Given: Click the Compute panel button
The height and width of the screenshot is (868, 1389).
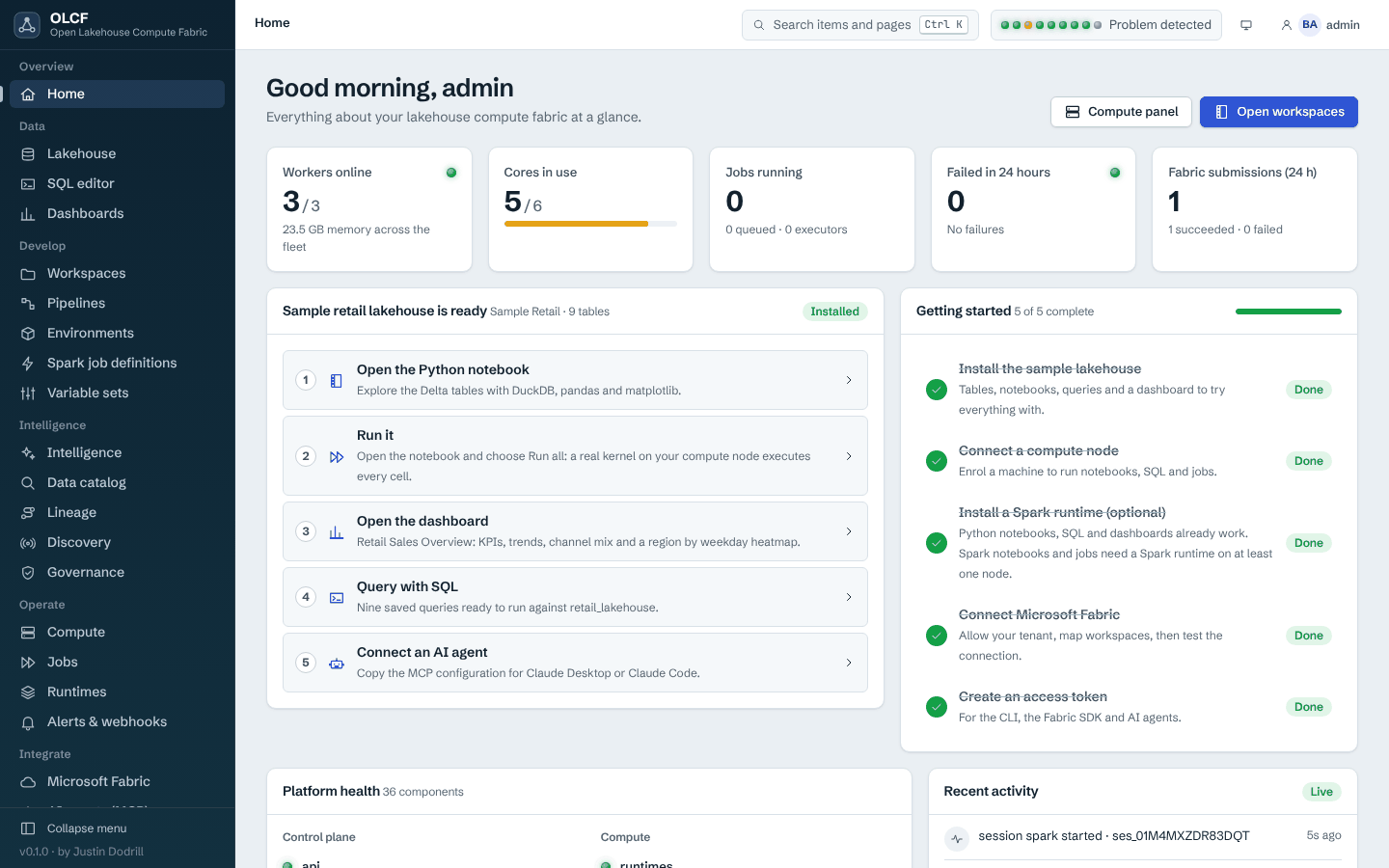Looking at the screenshot, I should coord(1121,112).
